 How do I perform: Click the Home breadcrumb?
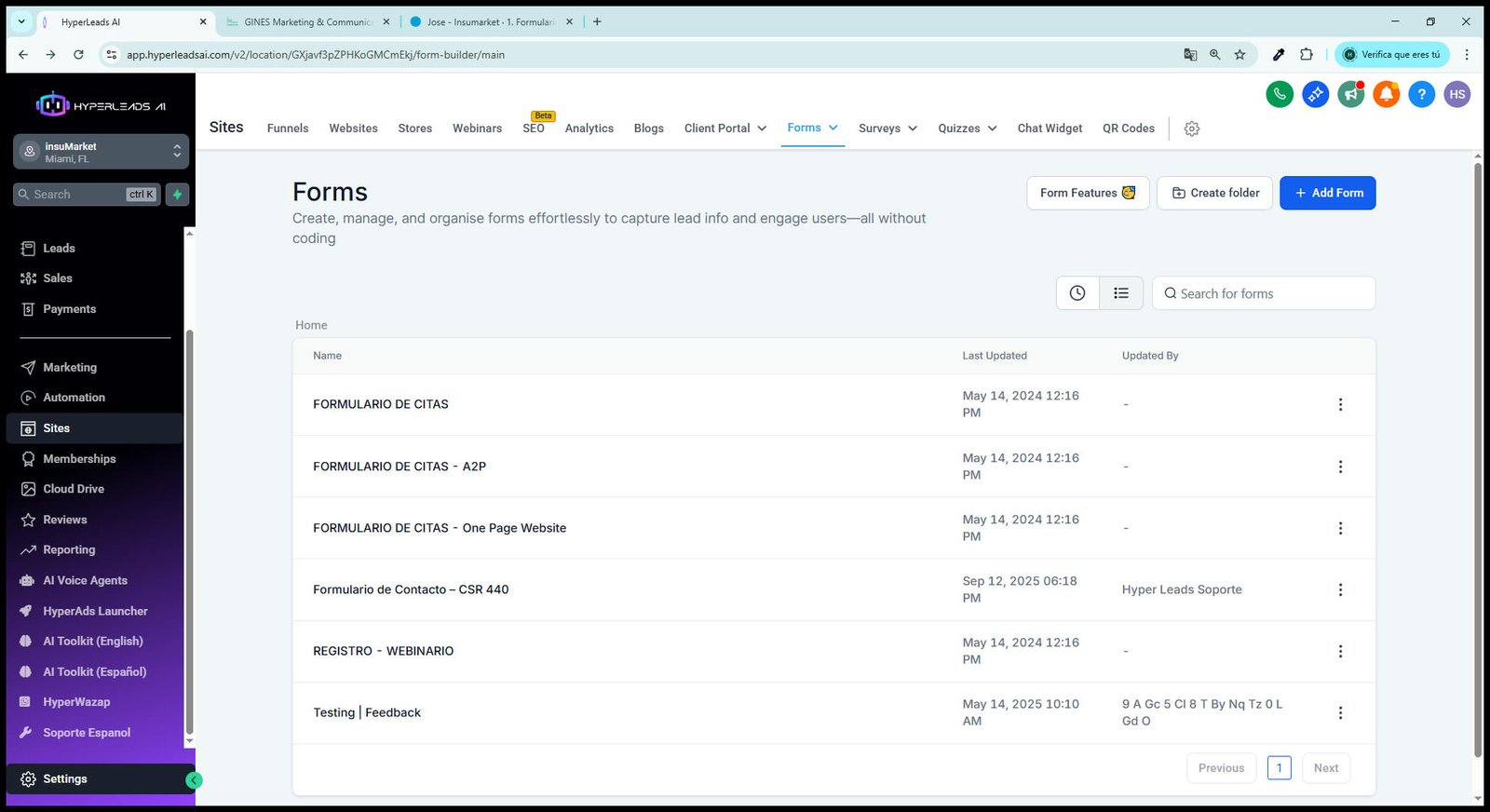[311, 325]
